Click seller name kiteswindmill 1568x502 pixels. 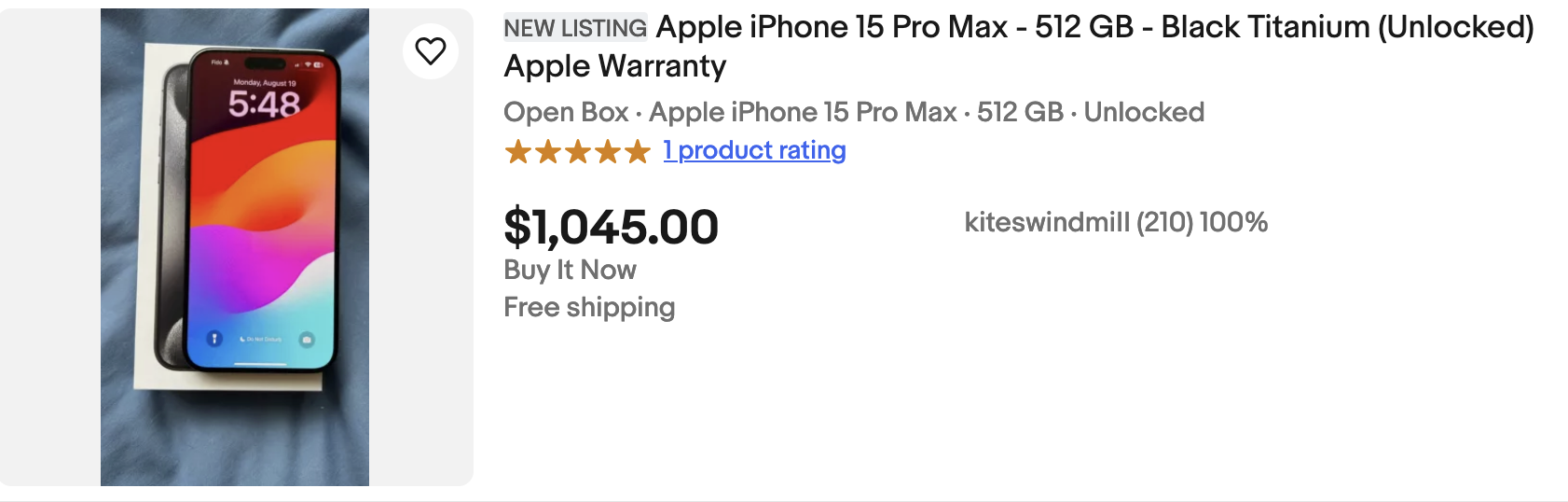tap(1047, 222)
